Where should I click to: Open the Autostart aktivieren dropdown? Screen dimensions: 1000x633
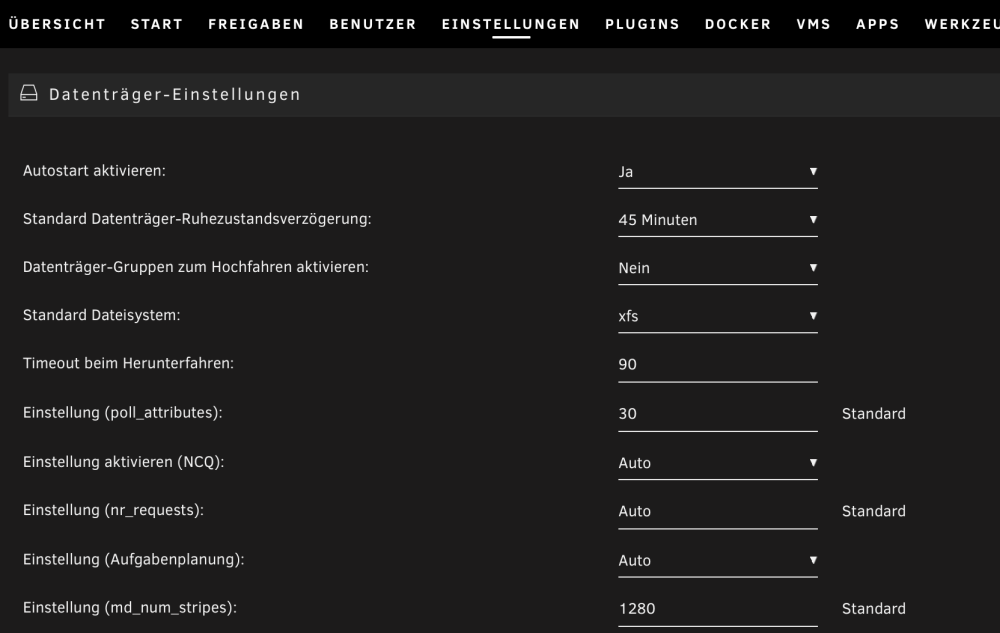click(x=717, y=172)
